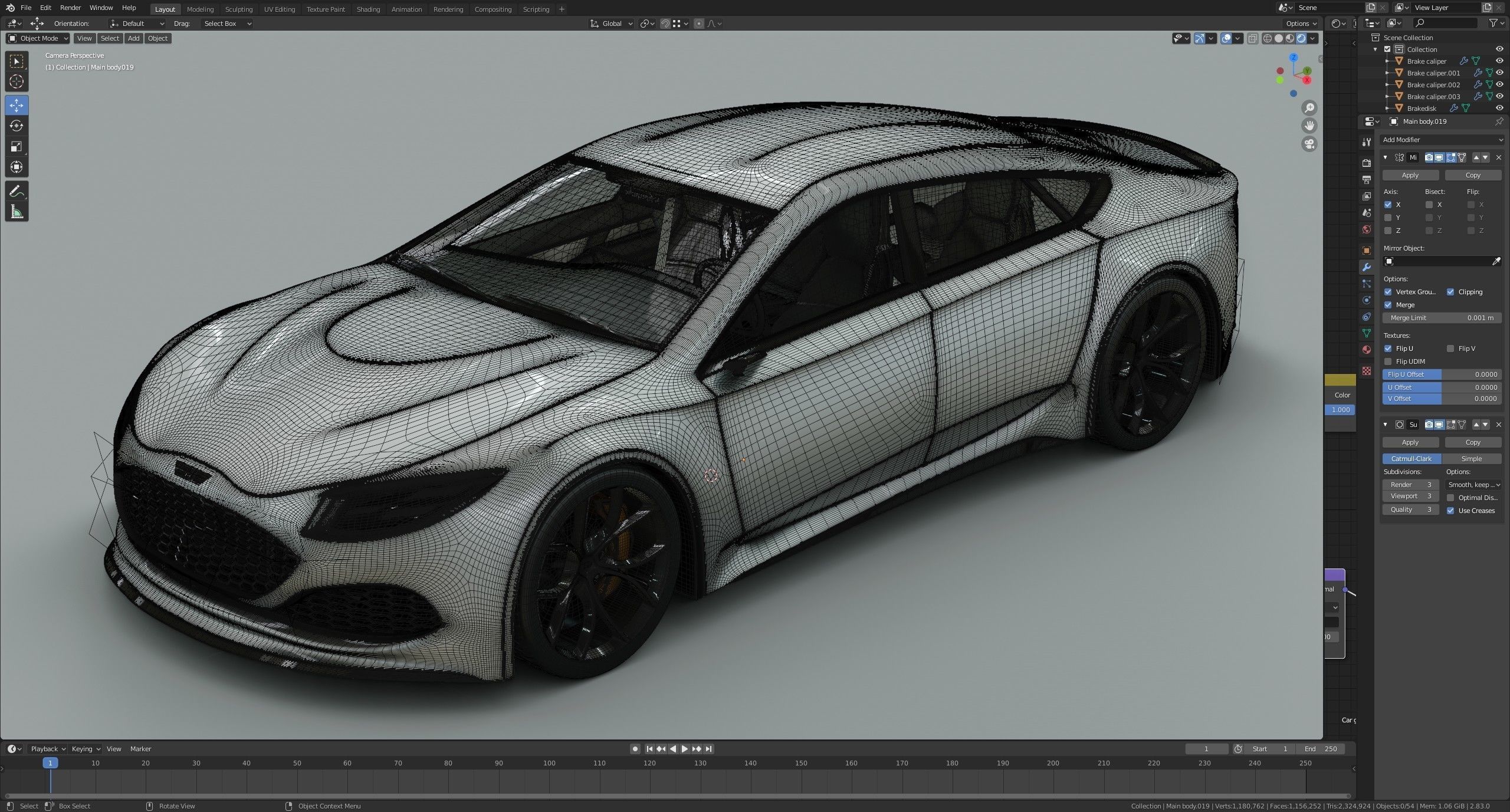Switch to the Shading workspace tab
This screenshot has height=812, width=1510.
(368, 9)
